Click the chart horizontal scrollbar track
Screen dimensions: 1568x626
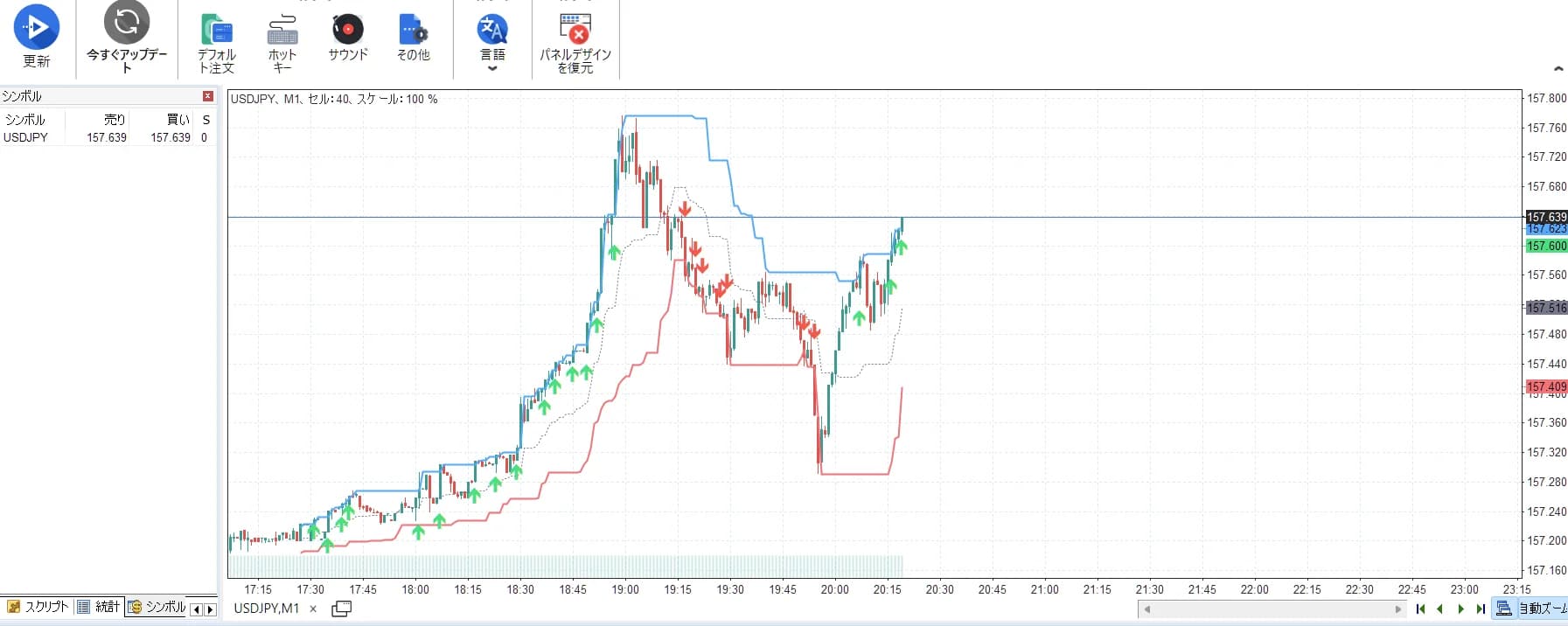1272,609
